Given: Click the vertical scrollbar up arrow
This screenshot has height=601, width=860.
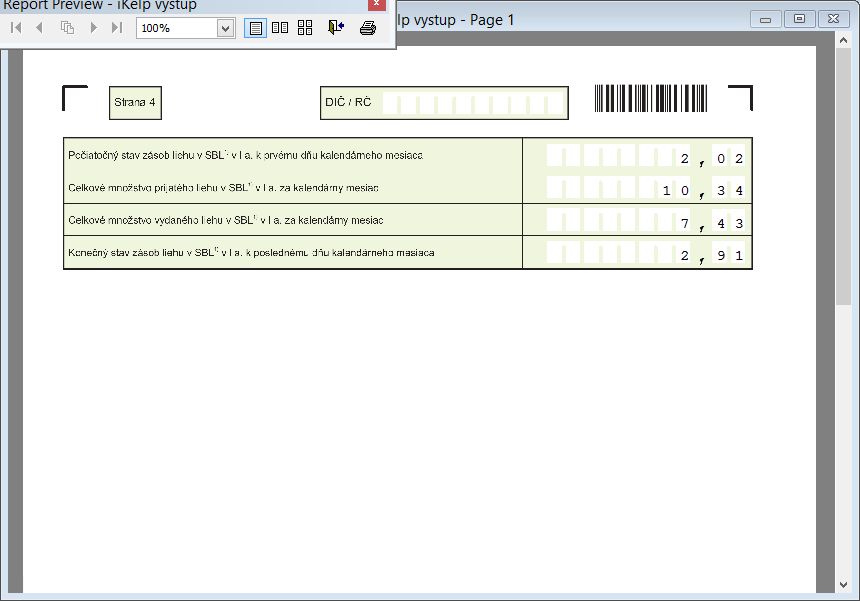Looking at the screenshot, I should [x=844, y=39].
